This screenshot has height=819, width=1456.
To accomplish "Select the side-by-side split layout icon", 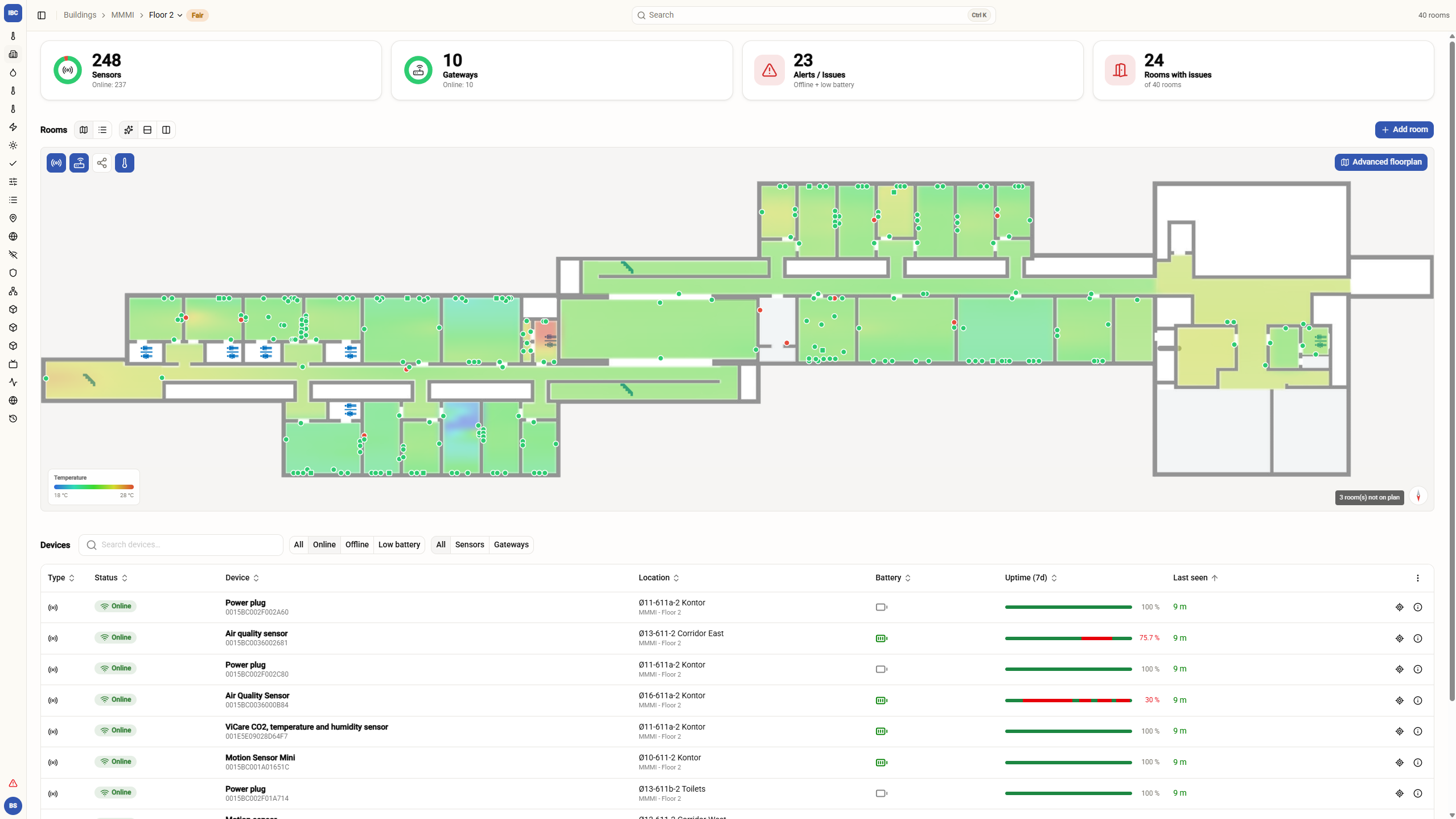I will pyautogui.click(x=166, y=130).
